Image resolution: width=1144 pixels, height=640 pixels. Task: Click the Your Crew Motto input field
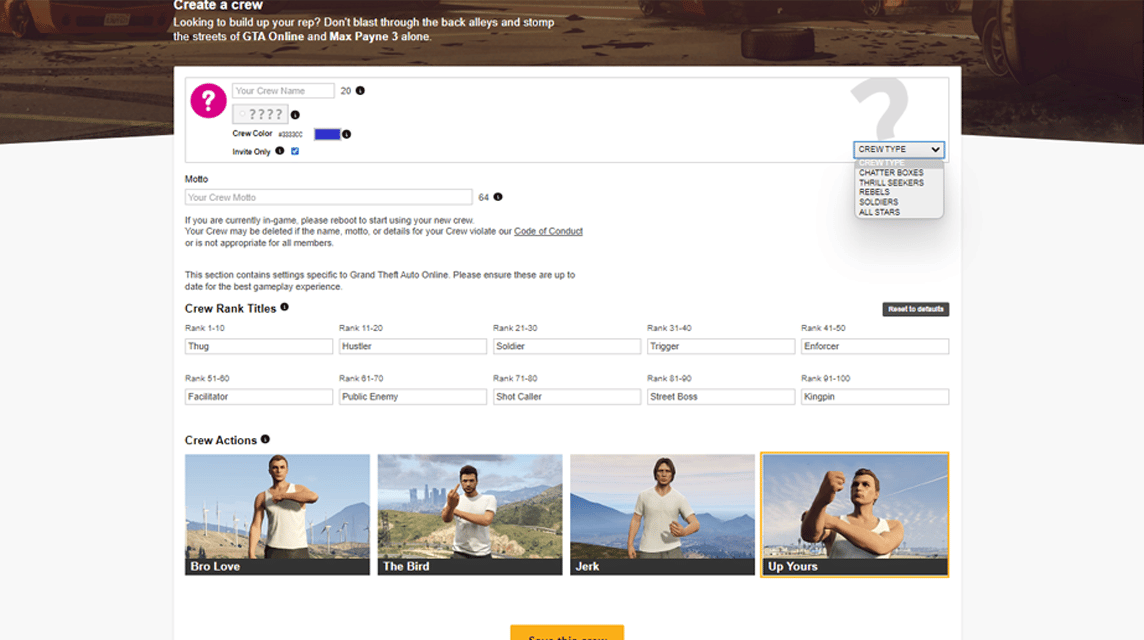pyautogui.click(x=328, y=197)
